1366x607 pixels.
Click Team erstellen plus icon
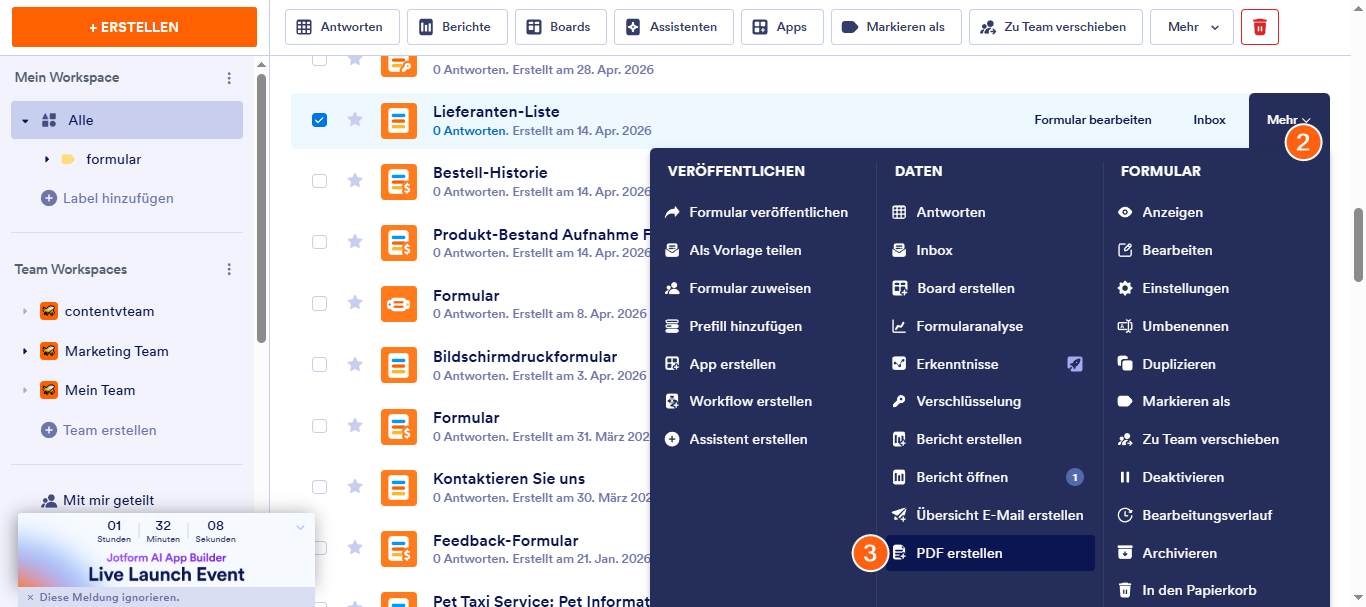click(x=48, y=430)
